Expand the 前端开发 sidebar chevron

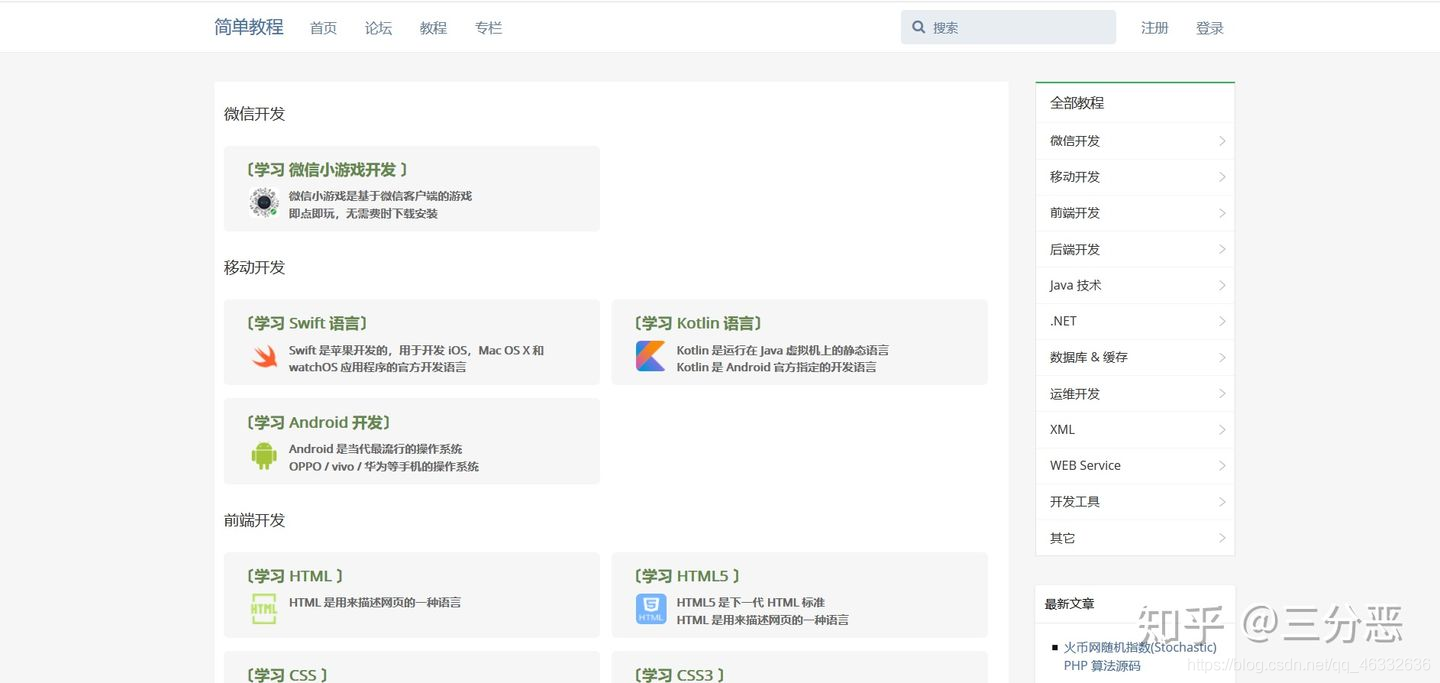pos(1222,213)
